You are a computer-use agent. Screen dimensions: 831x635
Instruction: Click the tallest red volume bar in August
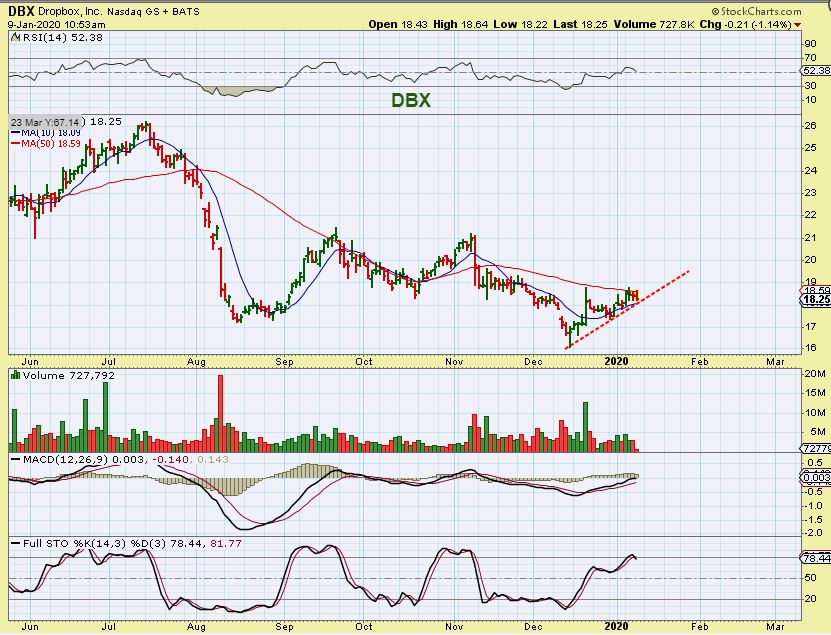tap(220, 413)
